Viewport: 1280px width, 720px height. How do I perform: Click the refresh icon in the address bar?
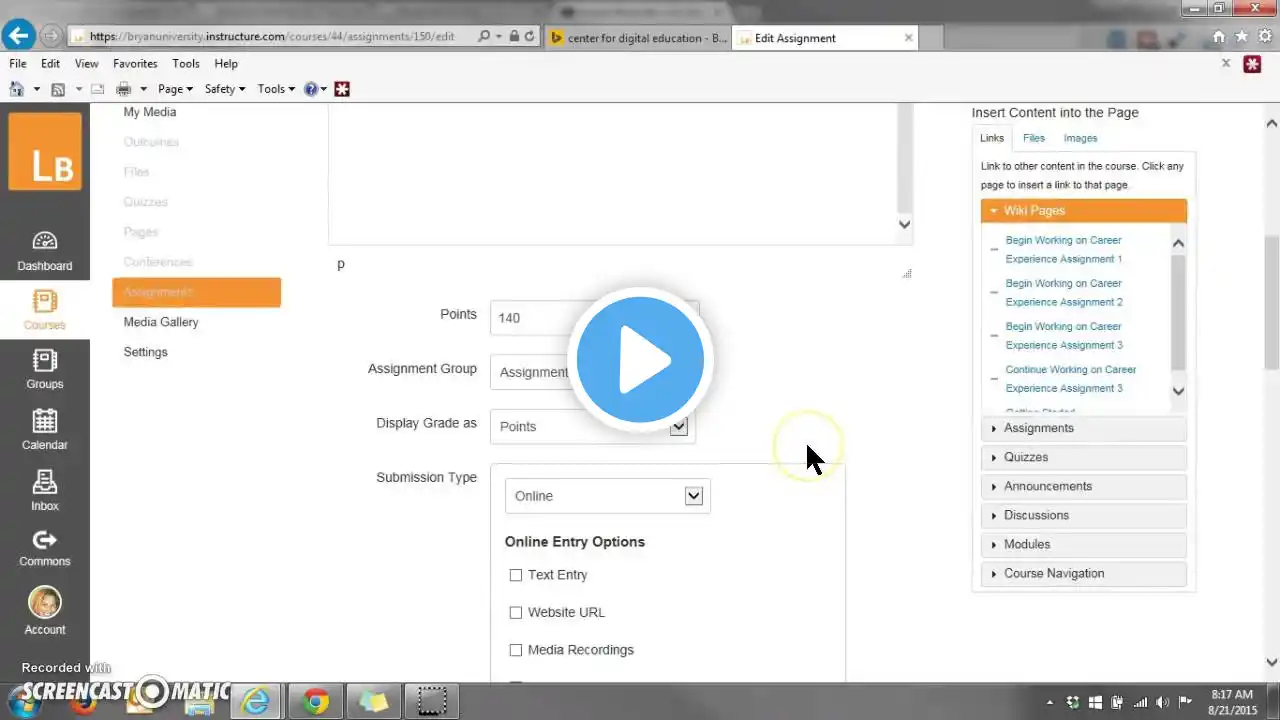pyautogui.click(x=530, y=36)
